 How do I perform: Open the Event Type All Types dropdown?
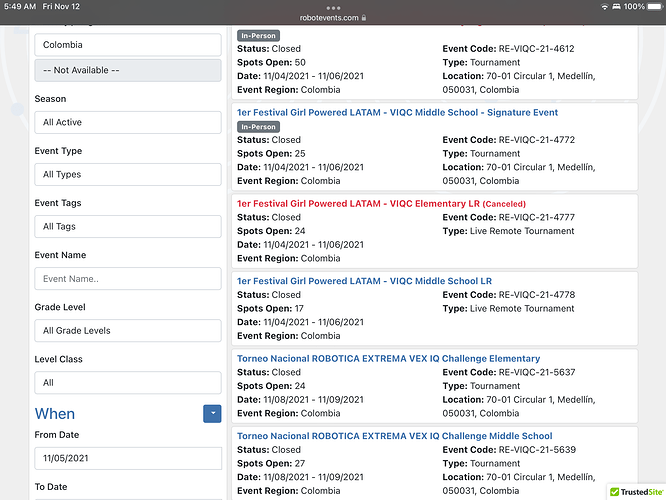(128, 174)
